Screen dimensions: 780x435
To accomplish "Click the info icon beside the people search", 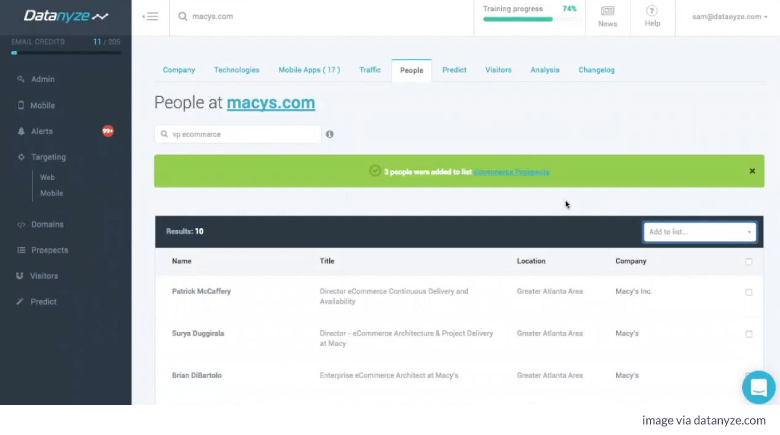I will tap(329, 134).
